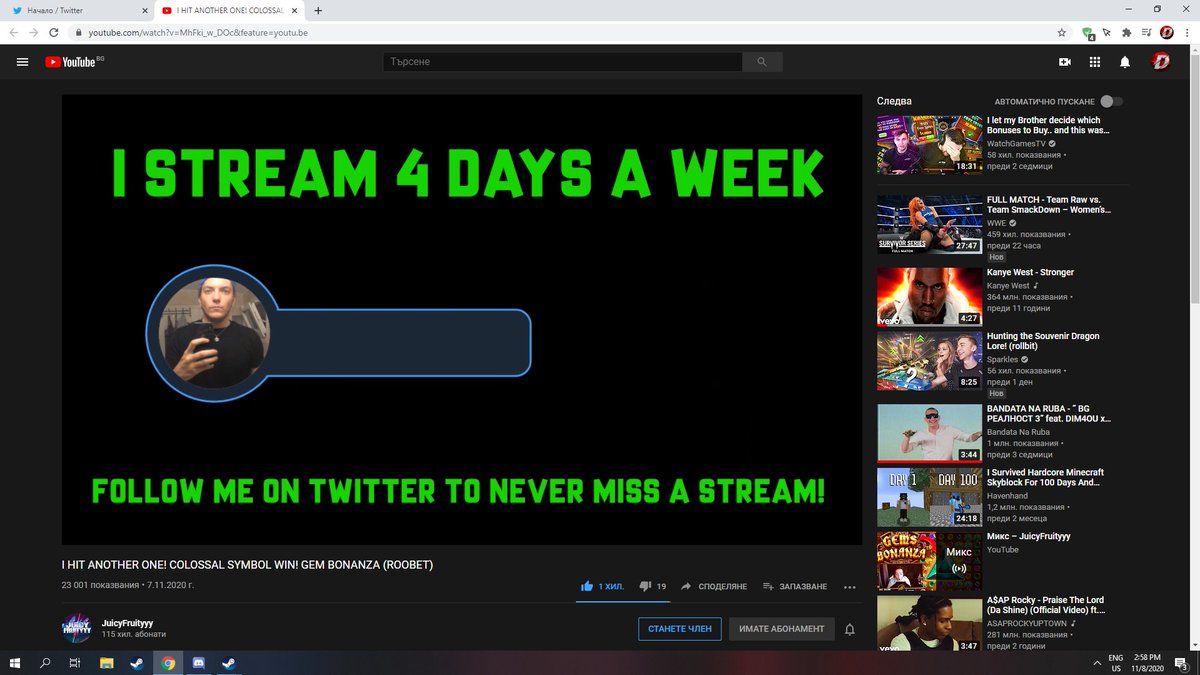
Task: Open the WatchGamesTV channel name
Action: click(x=1016, y=143)
